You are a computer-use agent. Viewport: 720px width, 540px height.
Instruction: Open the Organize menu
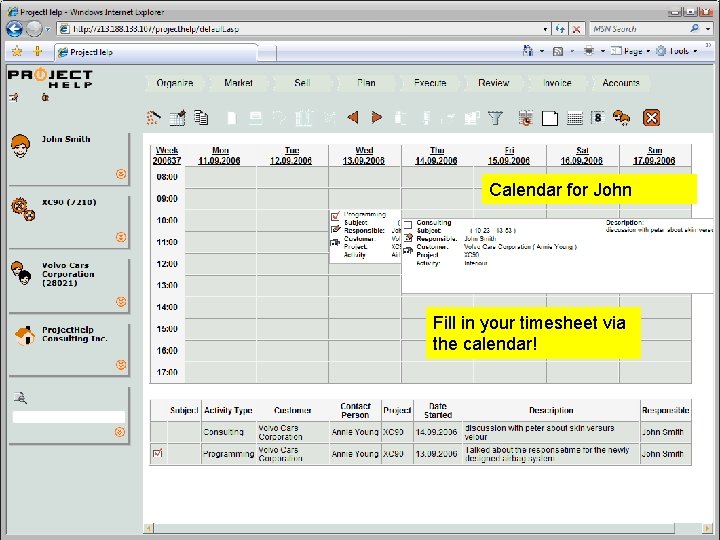click(x=175, y=83)
